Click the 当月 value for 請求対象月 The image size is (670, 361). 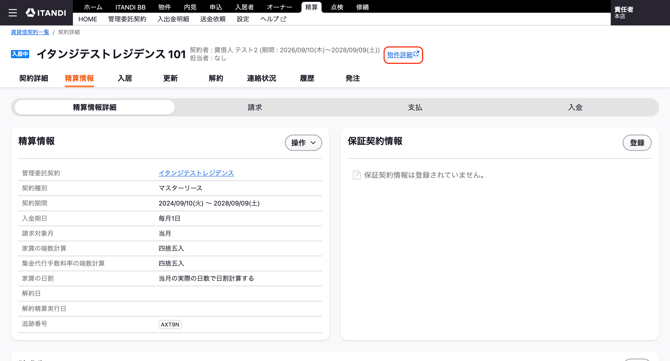coord(165,233)
